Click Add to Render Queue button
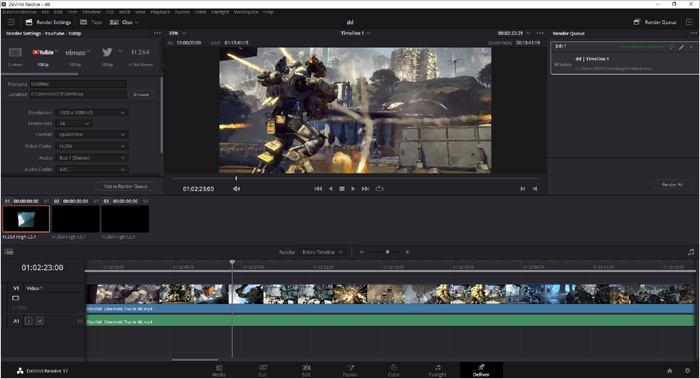Viewport: 700px width, 379px height. [125, 186]
